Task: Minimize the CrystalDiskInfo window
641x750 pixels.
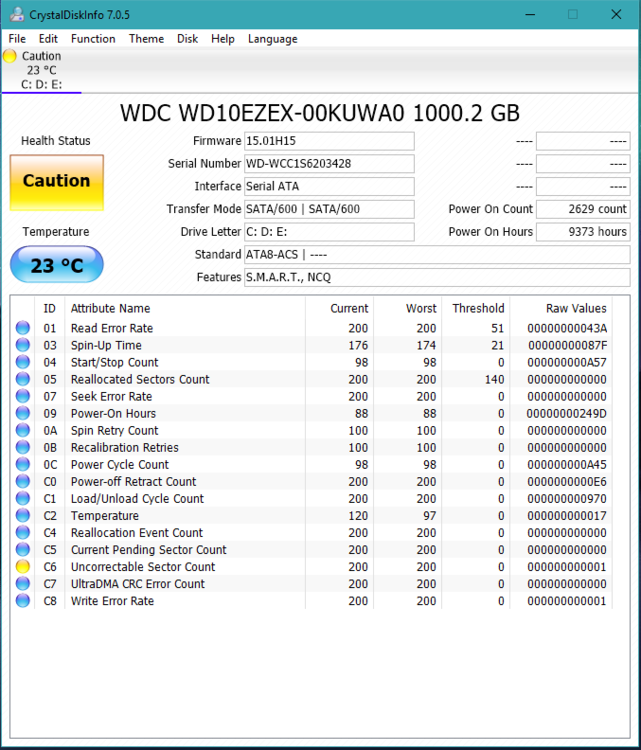Action: coord(530,14)
